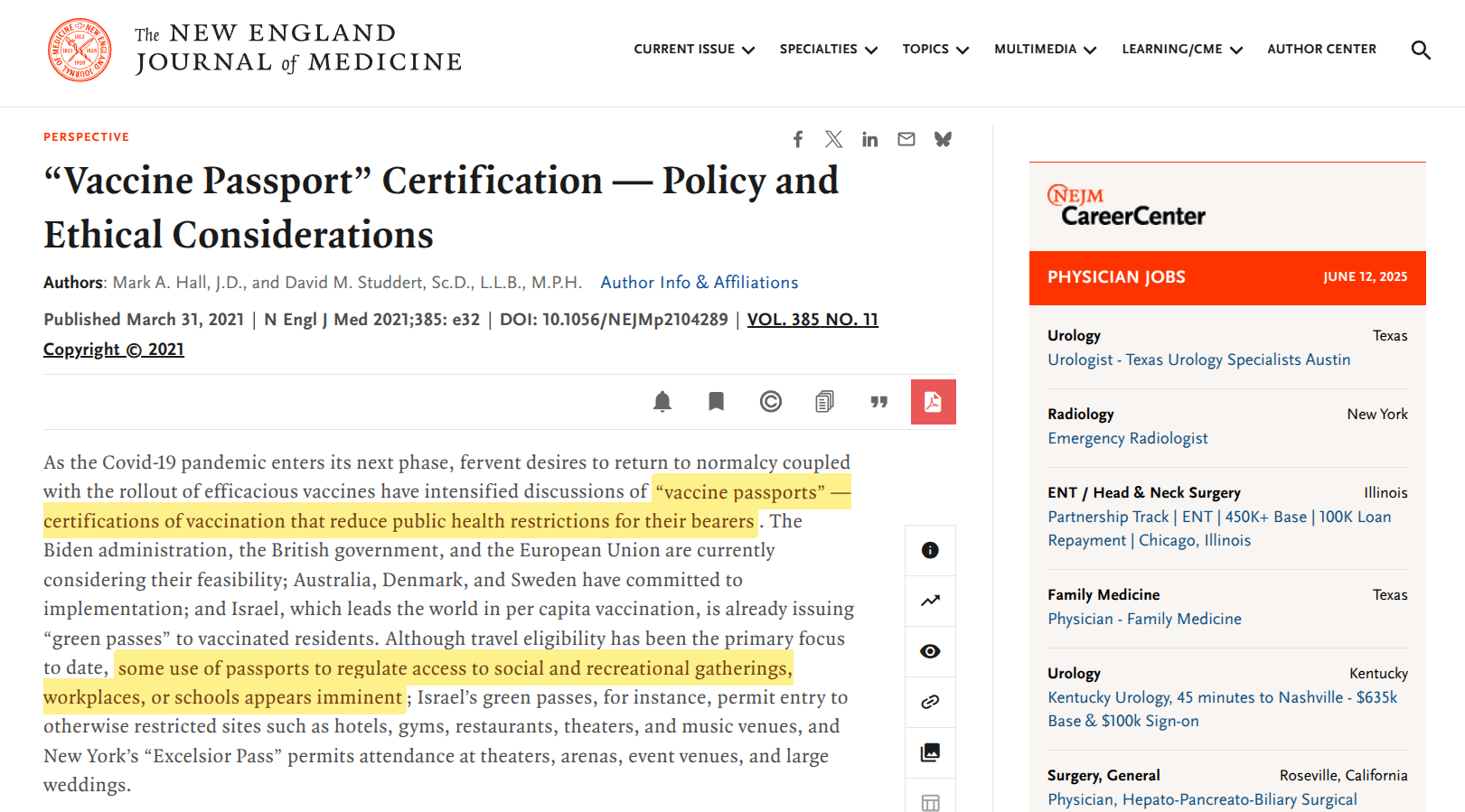Click the New England Journal of Medicine title
1465x812 pixels.
(x=298, y=48)
